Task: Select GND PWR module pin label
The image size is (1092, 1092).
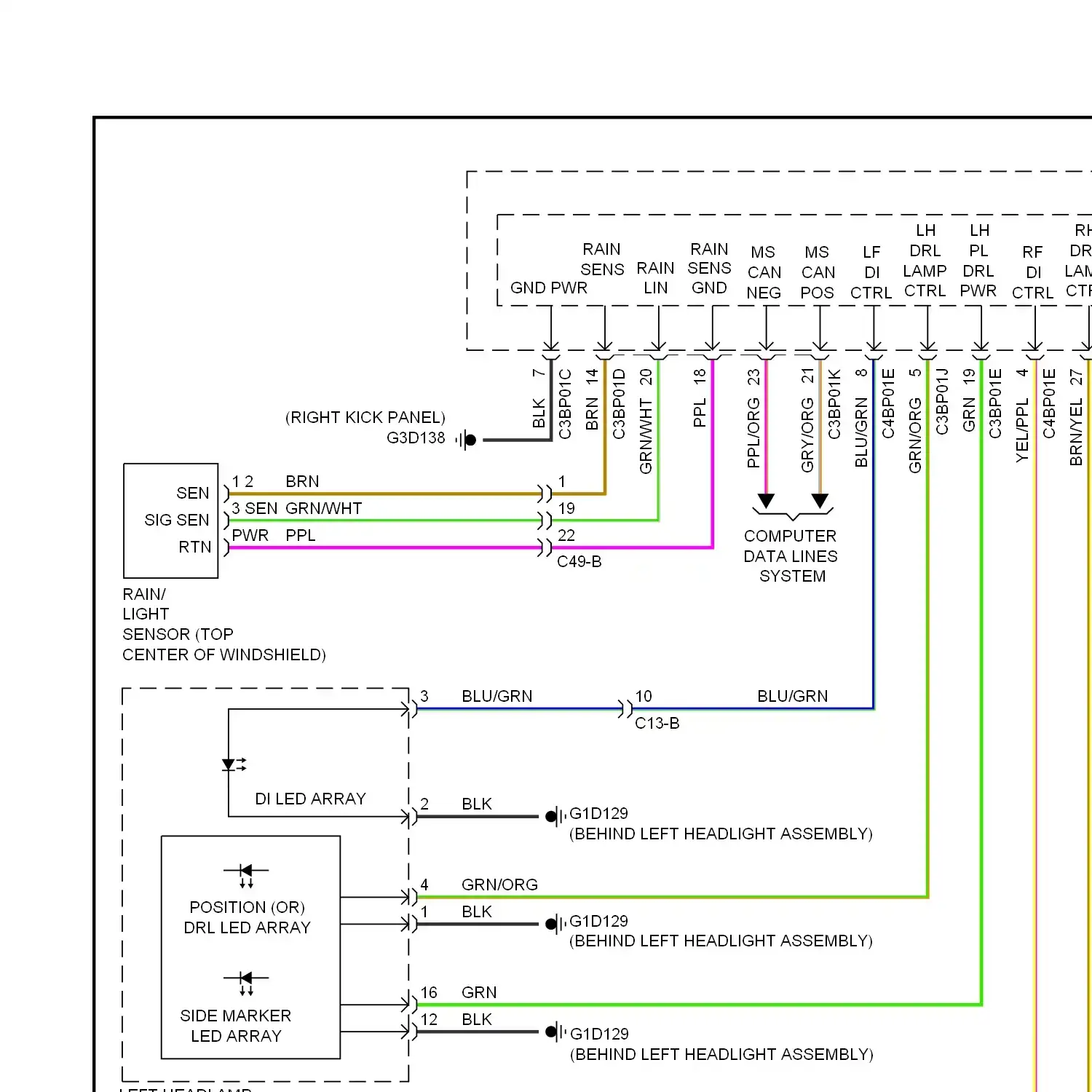Action: pyautogui.click(x=549, y=288)
